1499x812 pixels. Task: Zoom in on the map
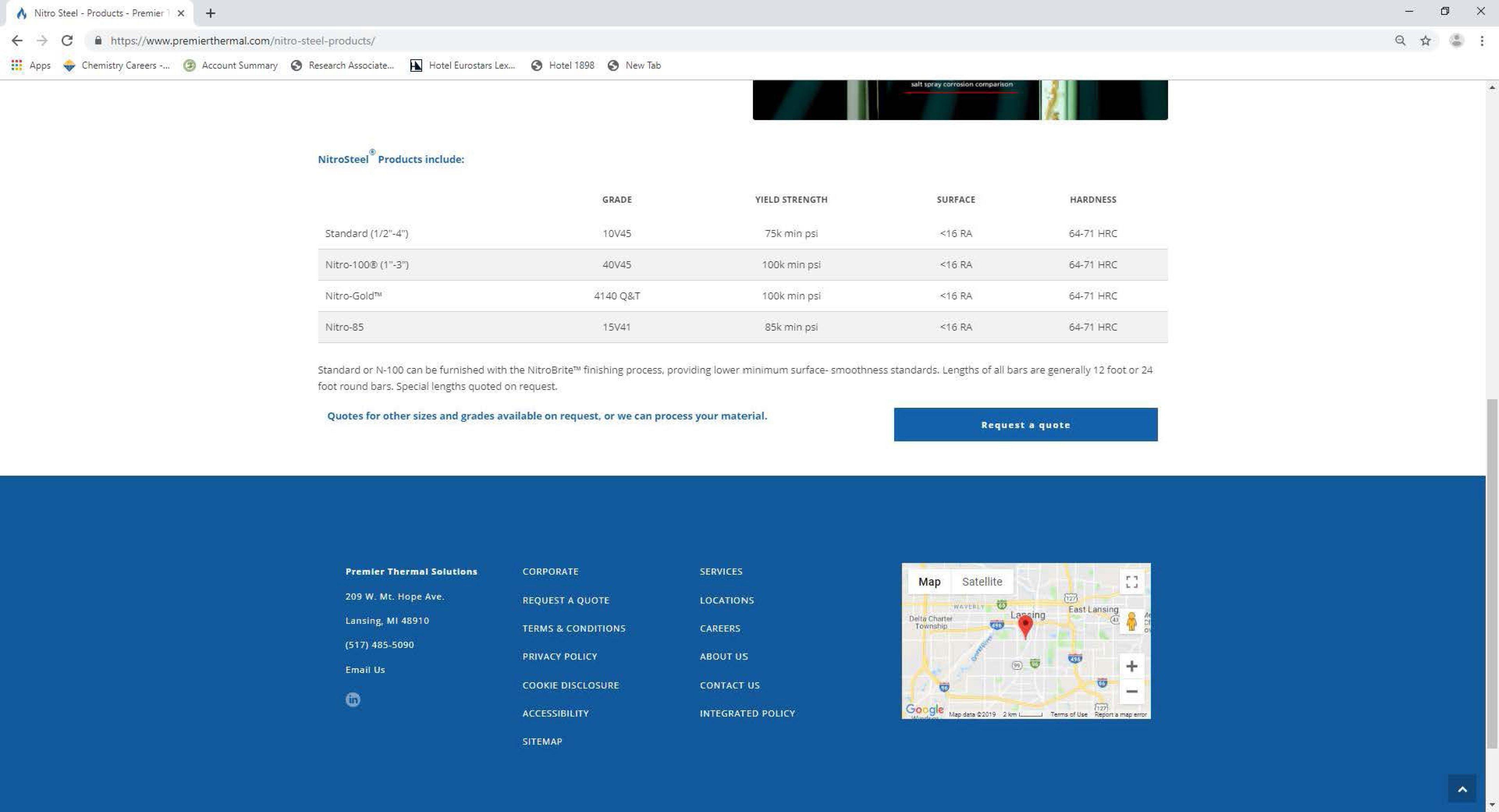(x=1131, y=666)
